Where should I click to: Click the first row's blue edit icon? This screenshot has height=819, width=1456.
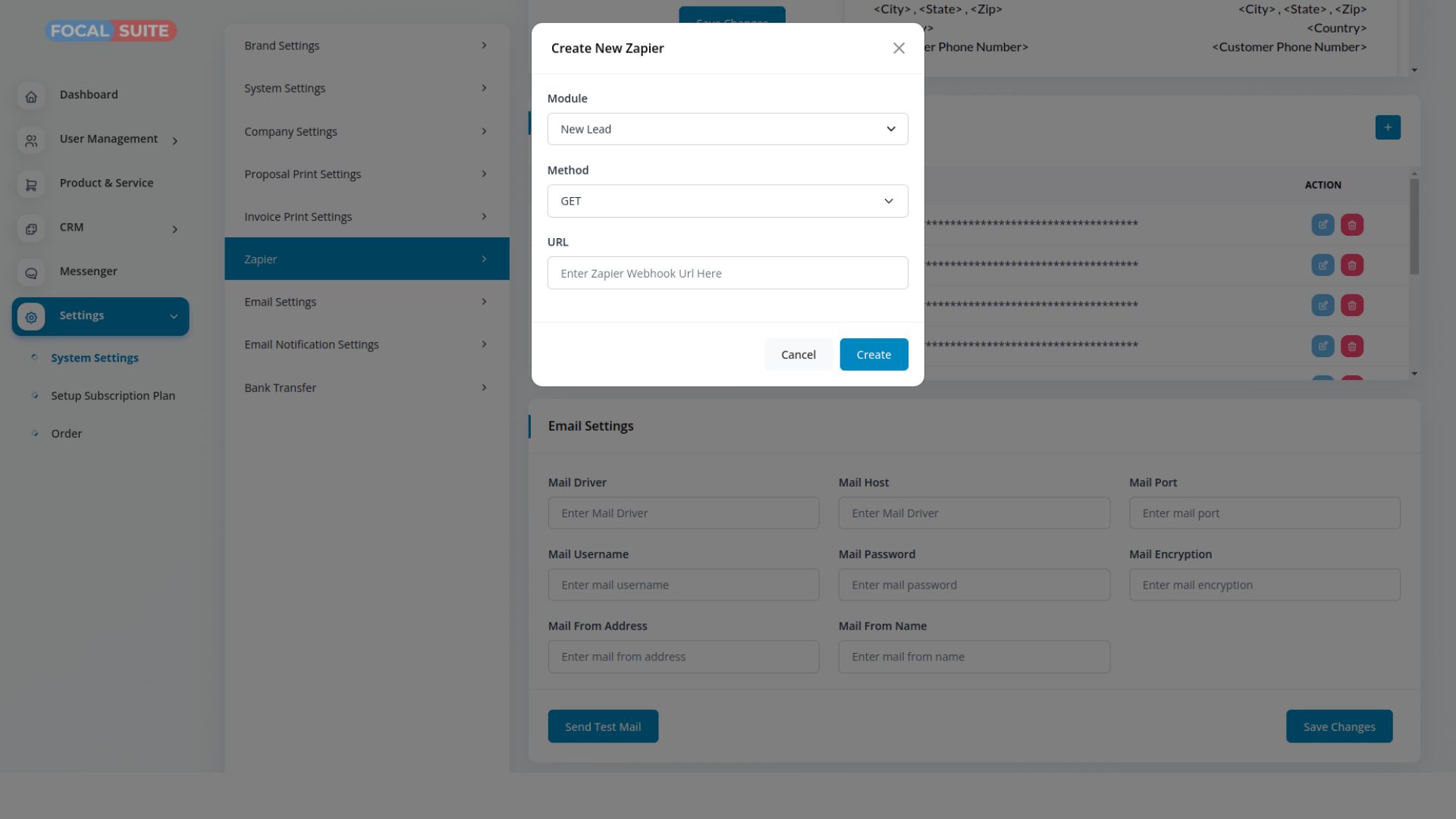coord(1323,224)
